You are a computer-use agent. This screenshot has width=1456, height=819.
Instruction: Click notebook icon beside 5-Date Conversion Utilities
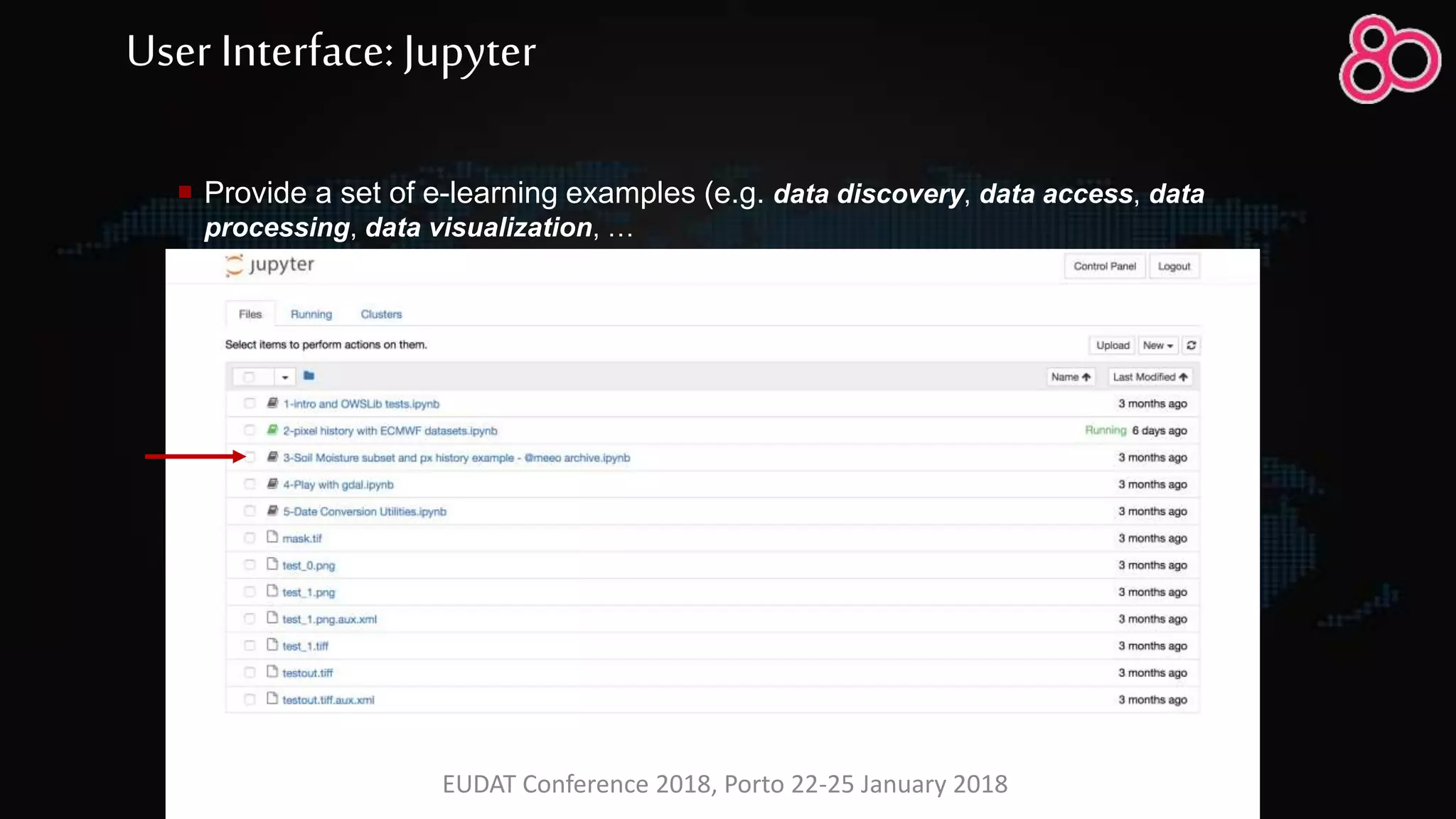(x=272, y=511)
